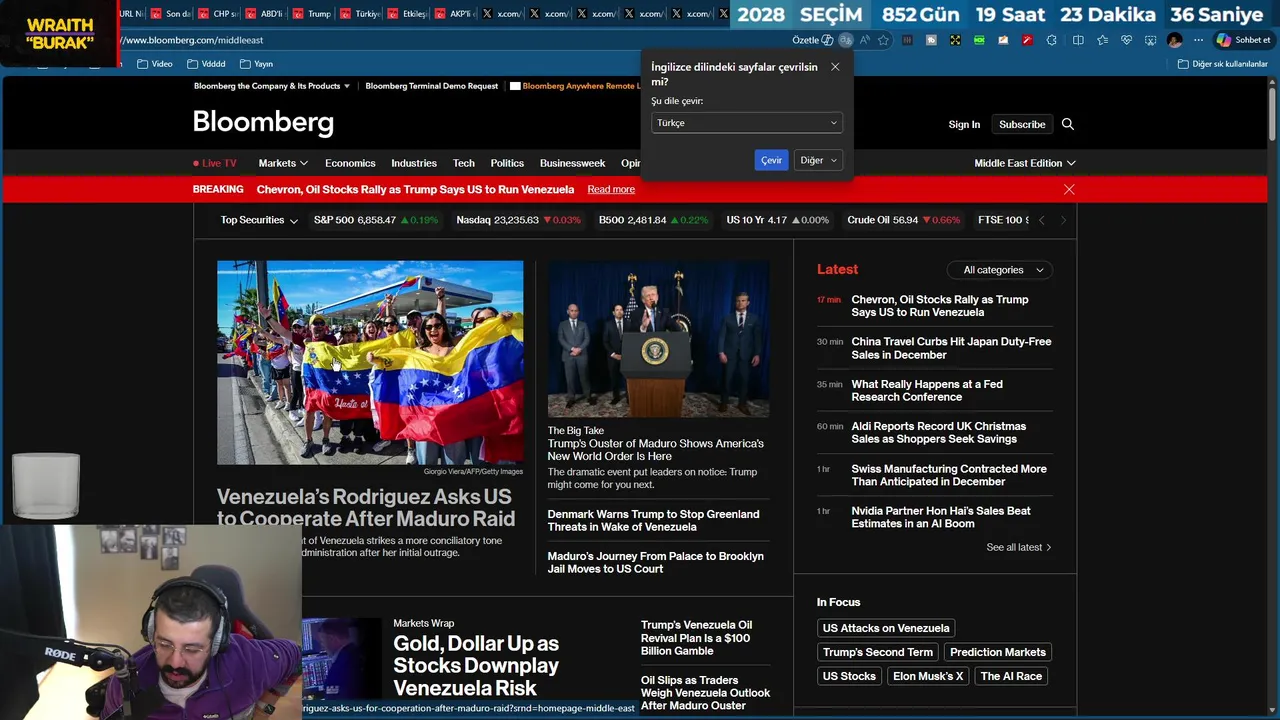Open Denmark Warns Trump Greenland headline
This screenshot has width=1280, height=720.
tap(653, 520)
